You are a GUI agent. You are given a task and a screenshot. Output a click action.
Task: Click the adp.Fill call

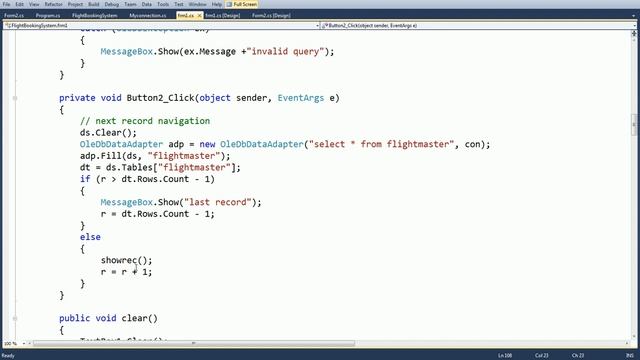155,156
